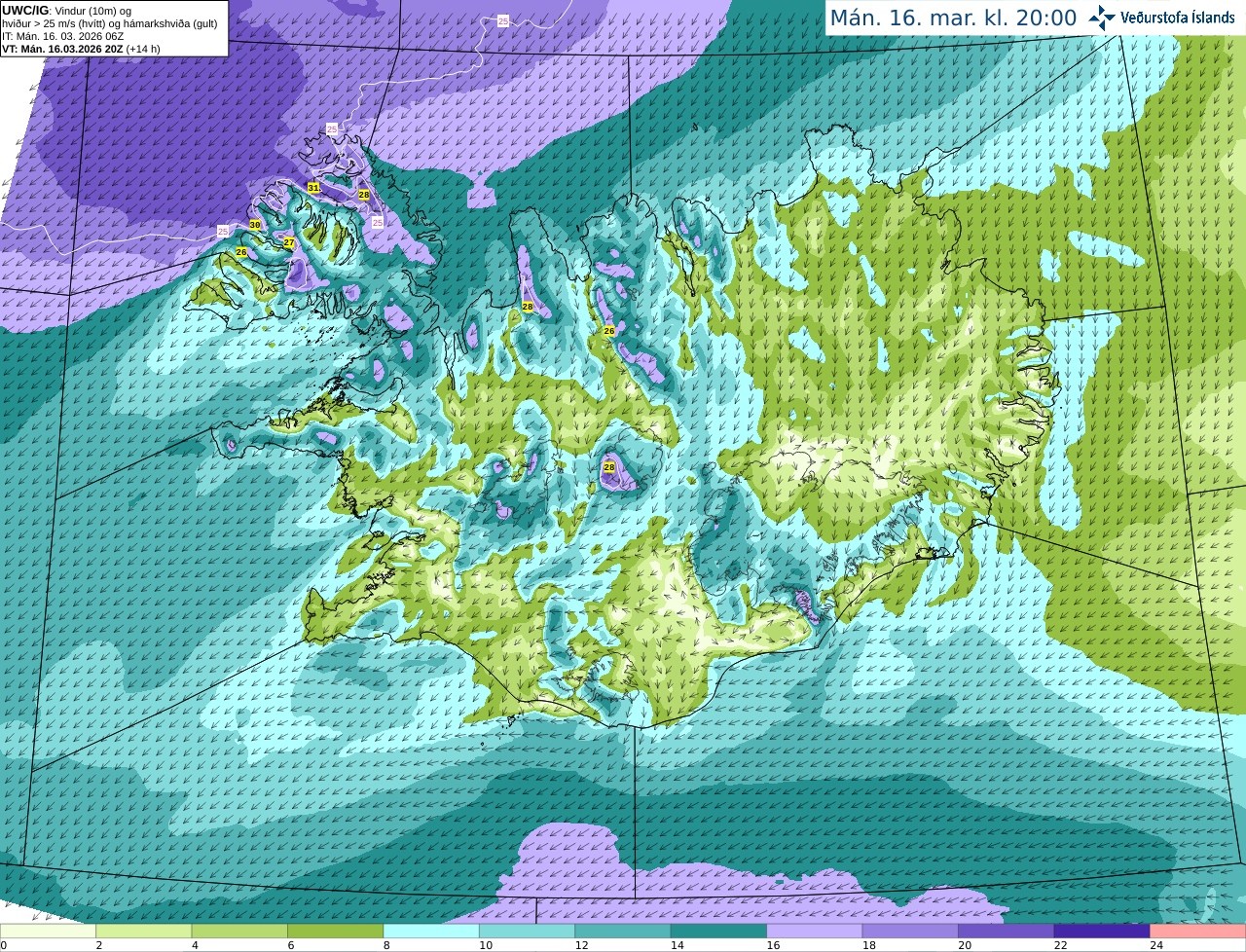
Task: Select the pink above-24 m/s swatch
Action: (x=1198, y=932)
